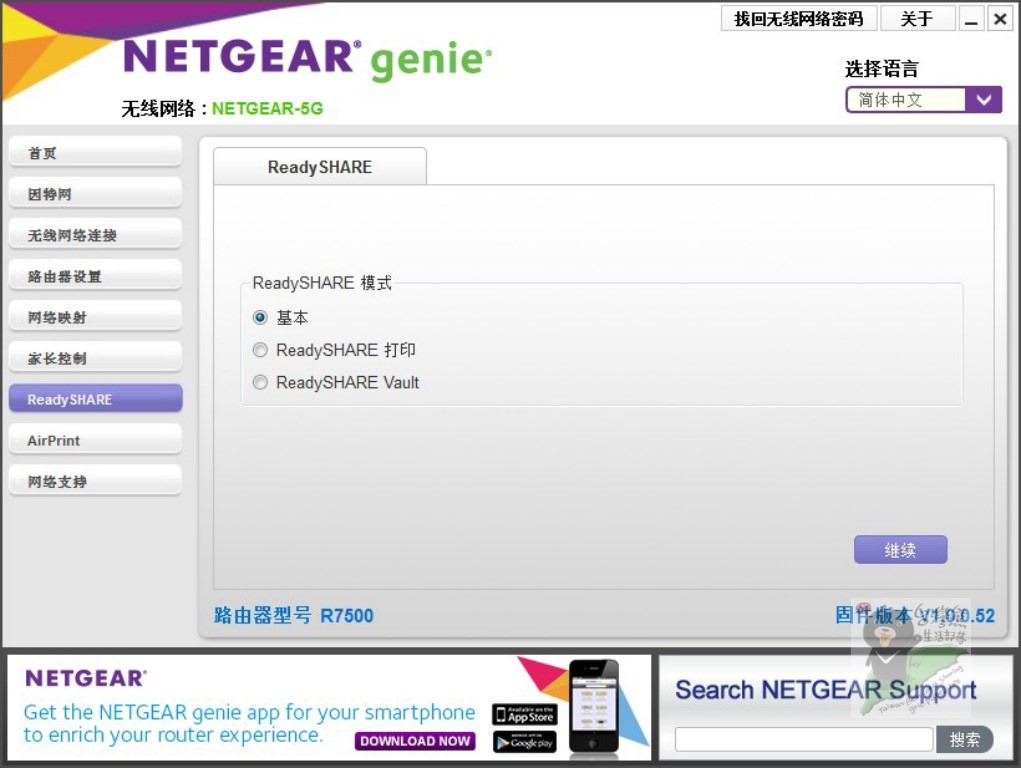
Task: Open 网络映射 in the sidebar
Action: 95,317
